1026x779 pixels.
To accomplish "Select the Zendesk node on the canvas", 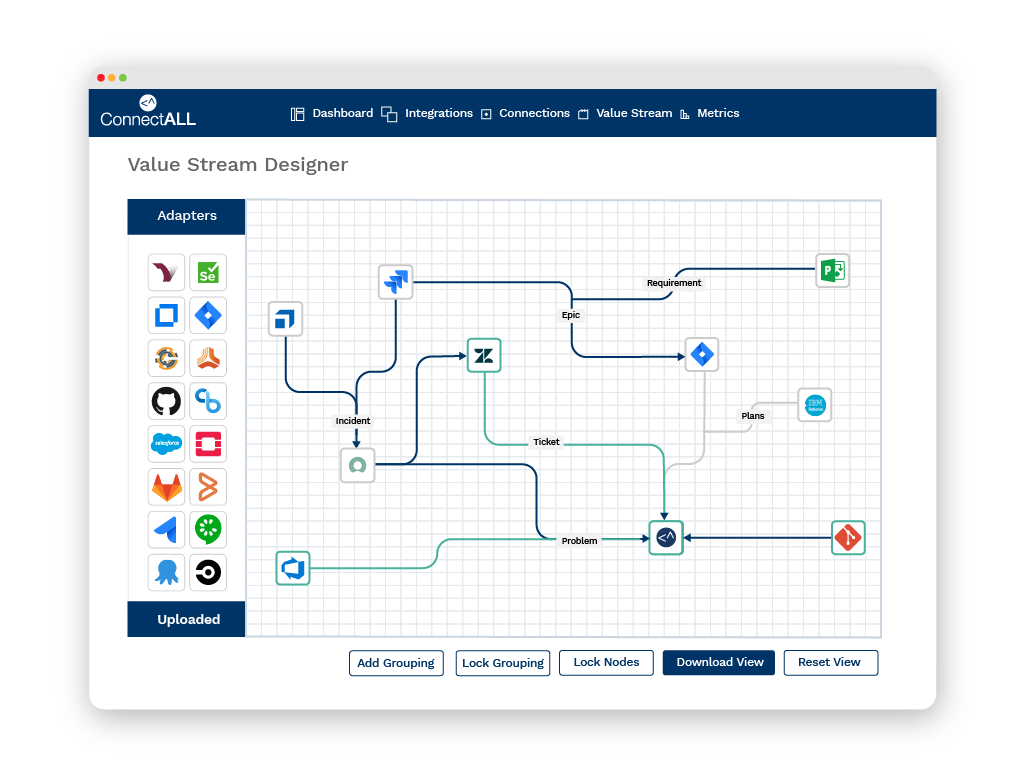I will (484, 355).
